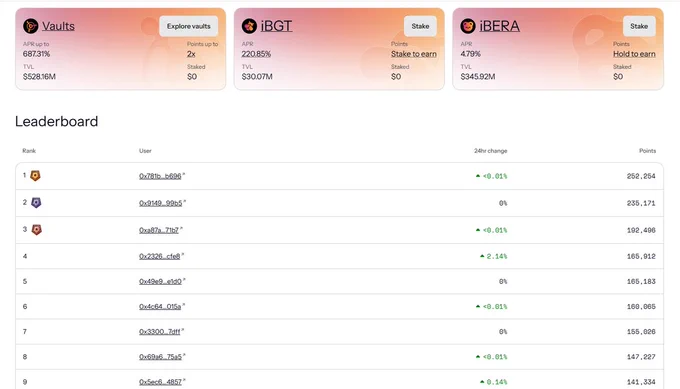Click the 155,026 points value
The image size is (680, 389).
click(x=641, y=331)
